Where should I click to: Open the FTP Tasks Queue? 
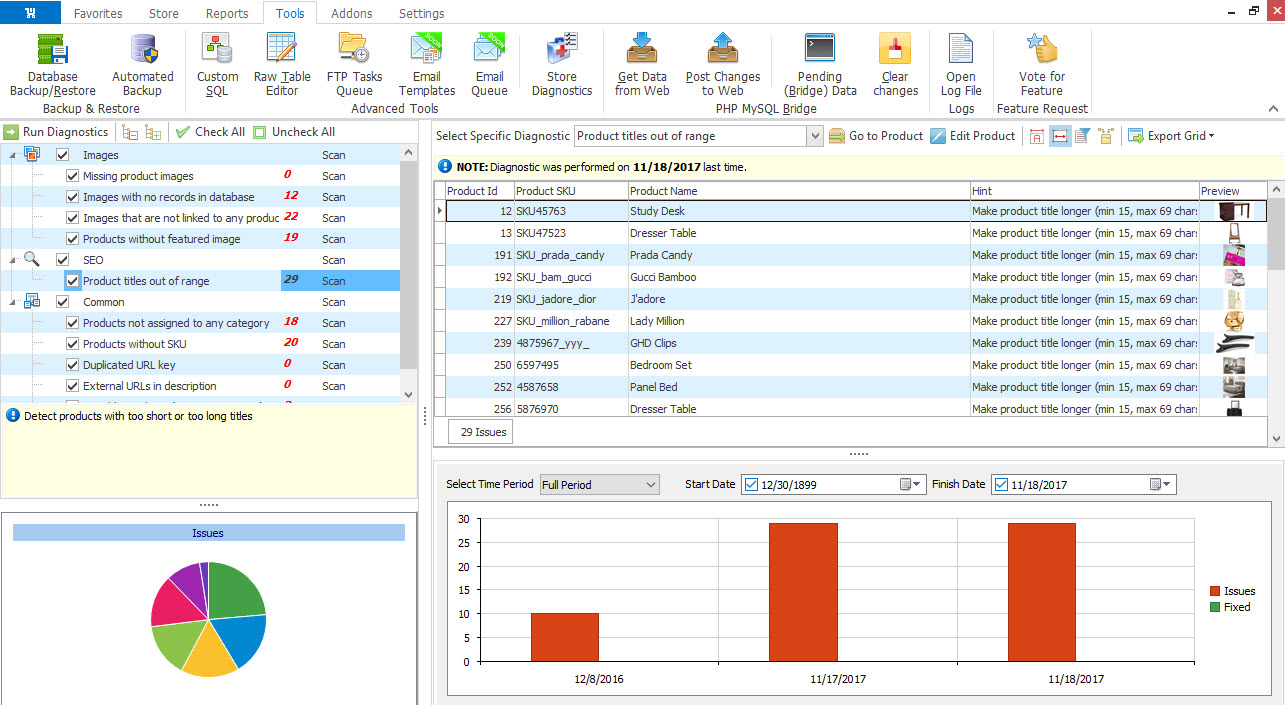[x=354, y=65]
